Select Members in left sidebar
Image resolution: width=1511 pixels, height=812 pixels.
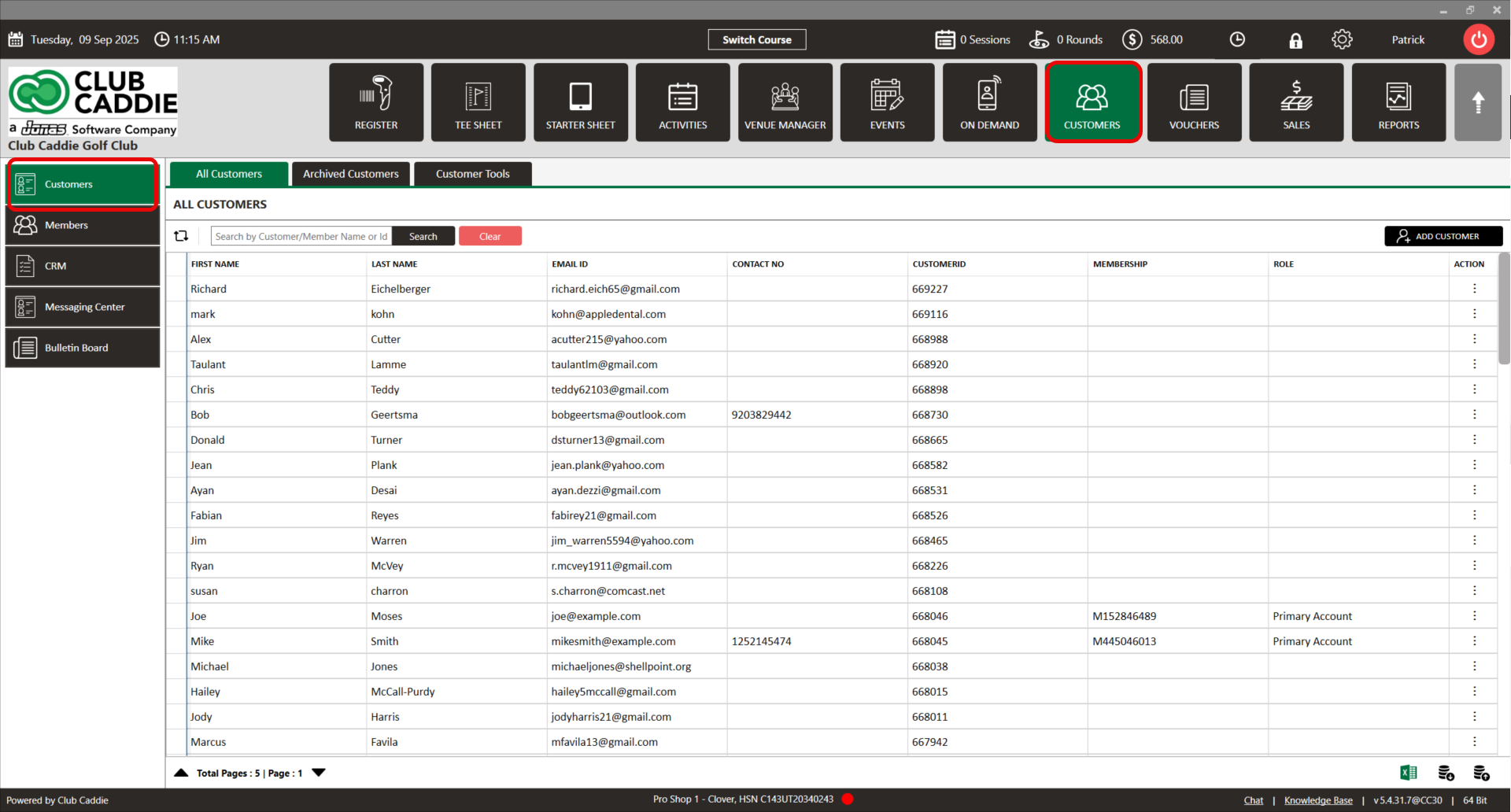coord(83,225)
